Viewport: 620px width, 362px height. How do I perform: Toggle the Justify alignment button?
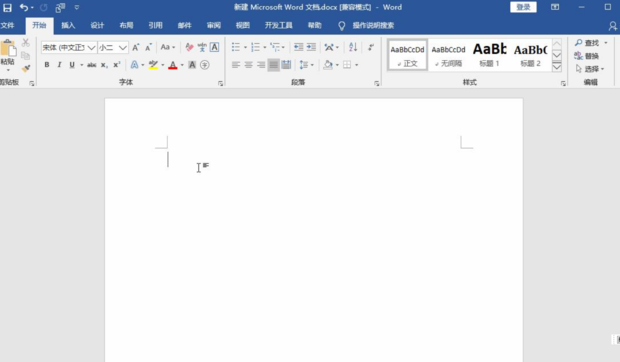pos(273,65)
